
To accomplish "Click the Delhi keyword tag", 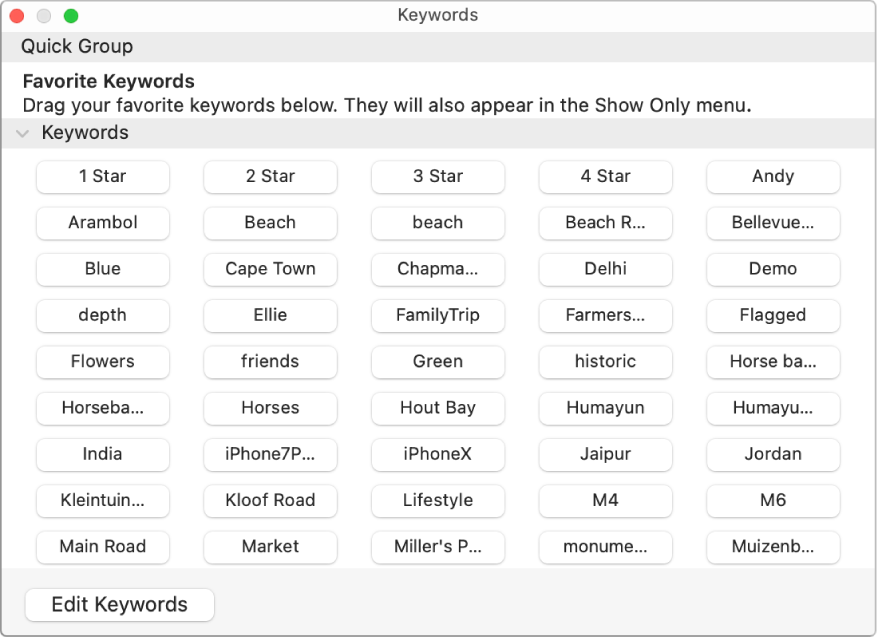I will pyautogui.click(x=605, y=269).
